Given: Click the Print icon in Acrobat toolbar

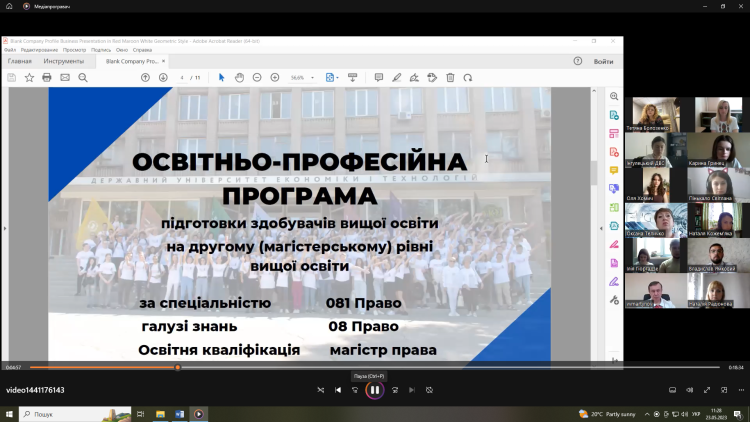Looking at the screenshot, I should [46, 77].
